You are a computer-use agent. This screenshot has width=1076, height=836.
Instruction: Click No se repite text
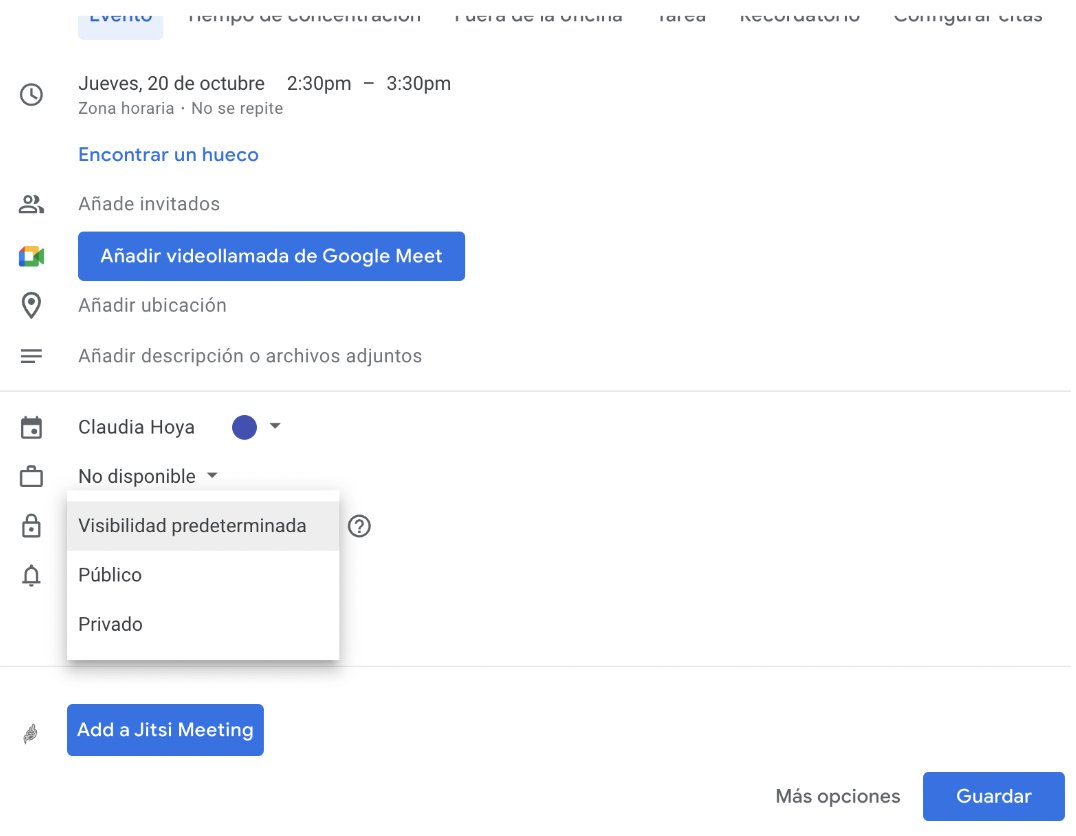click(237, 108)
